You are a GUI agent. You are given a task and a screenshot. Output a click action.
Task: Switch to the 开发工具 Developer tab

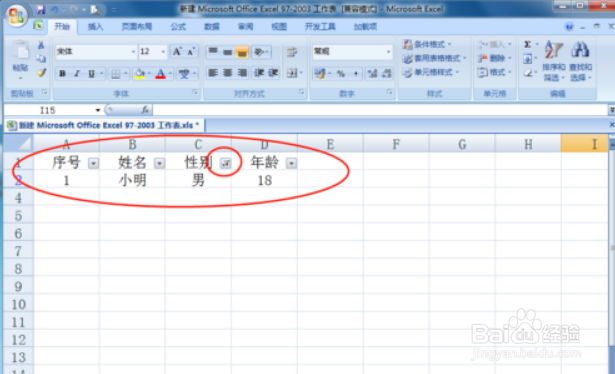320,27
